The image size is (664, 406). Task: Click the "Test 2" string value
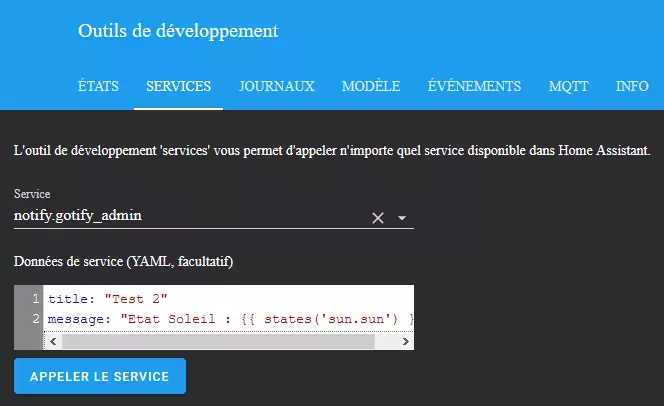pyautogui.click(x=136, y=299)
